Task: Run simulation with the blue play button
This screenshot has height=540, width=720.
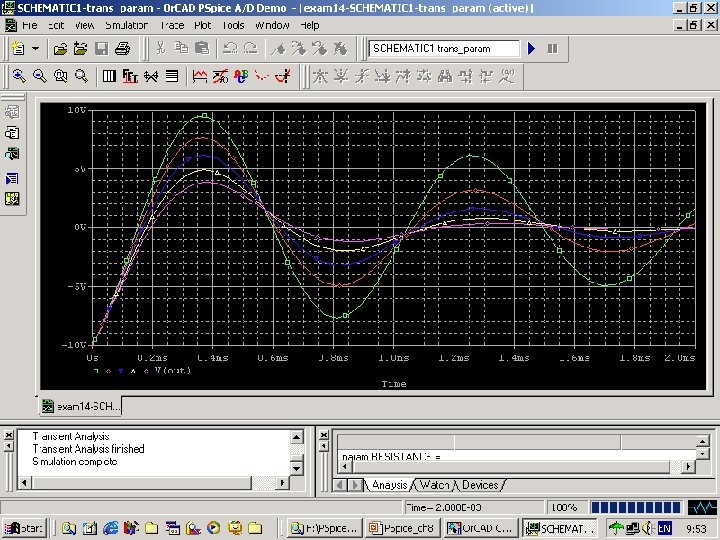Action: tap(532, 48)
